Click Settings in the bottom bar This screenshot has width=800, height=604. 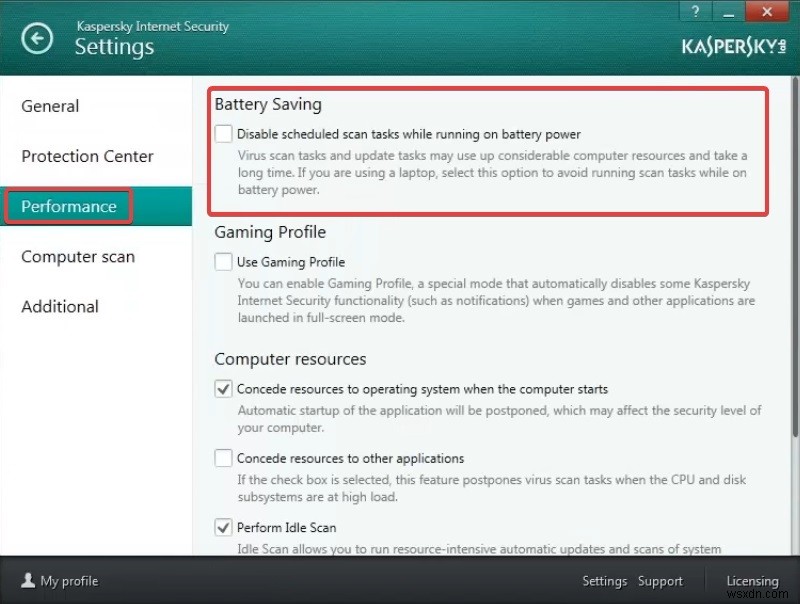604,580
